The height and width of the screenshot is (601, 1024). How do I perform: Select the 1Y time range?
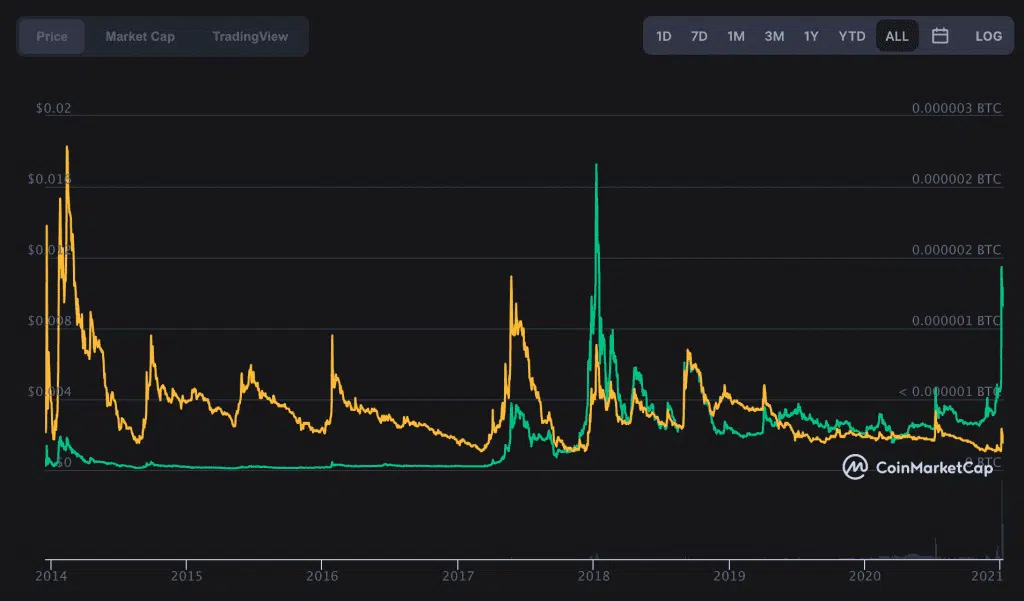pos(811,36)
